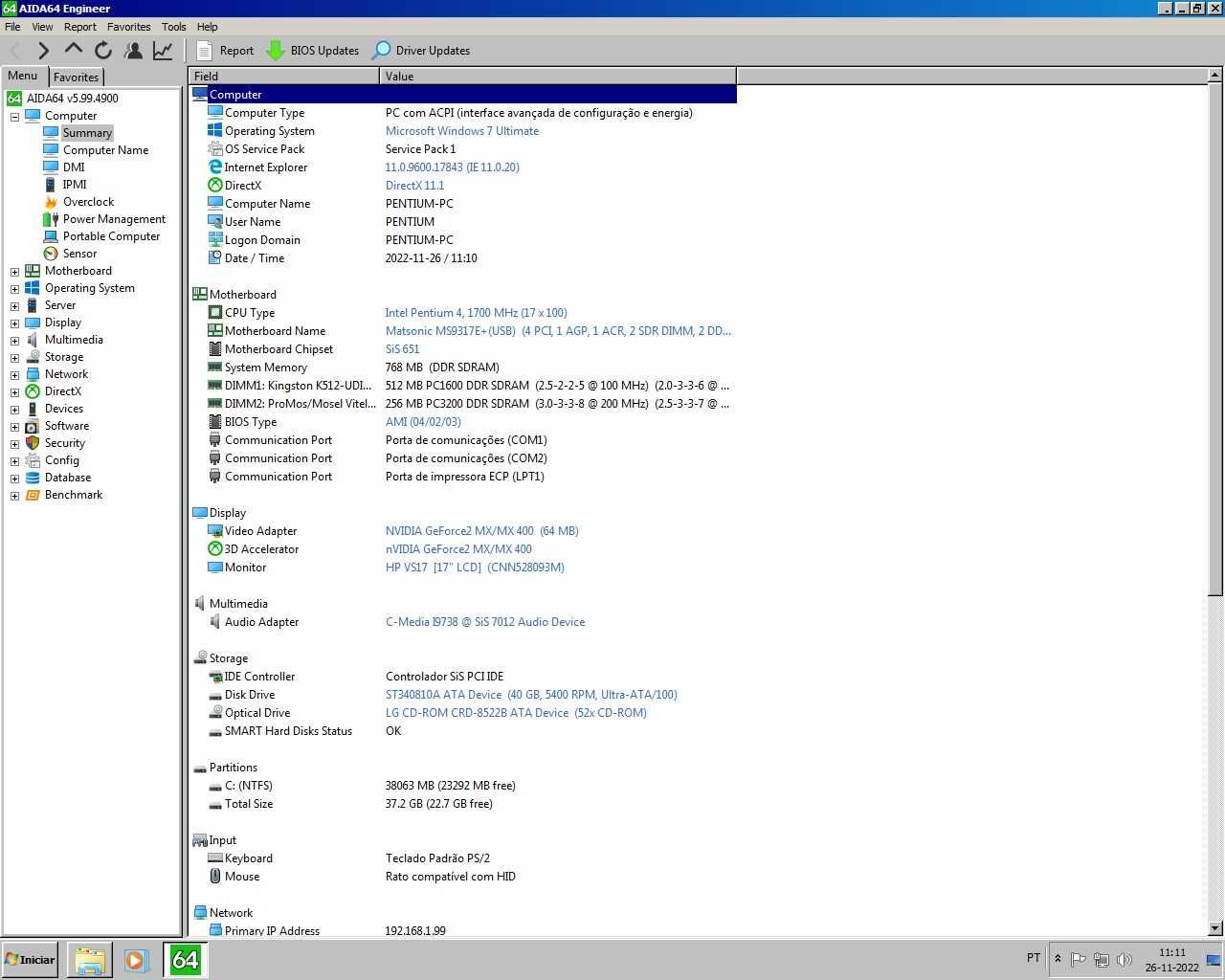Open the NVIDIA GeForce2 MX/MX 400 (64 MB) link
The image size is (1225, 980).
click(481, 531)
